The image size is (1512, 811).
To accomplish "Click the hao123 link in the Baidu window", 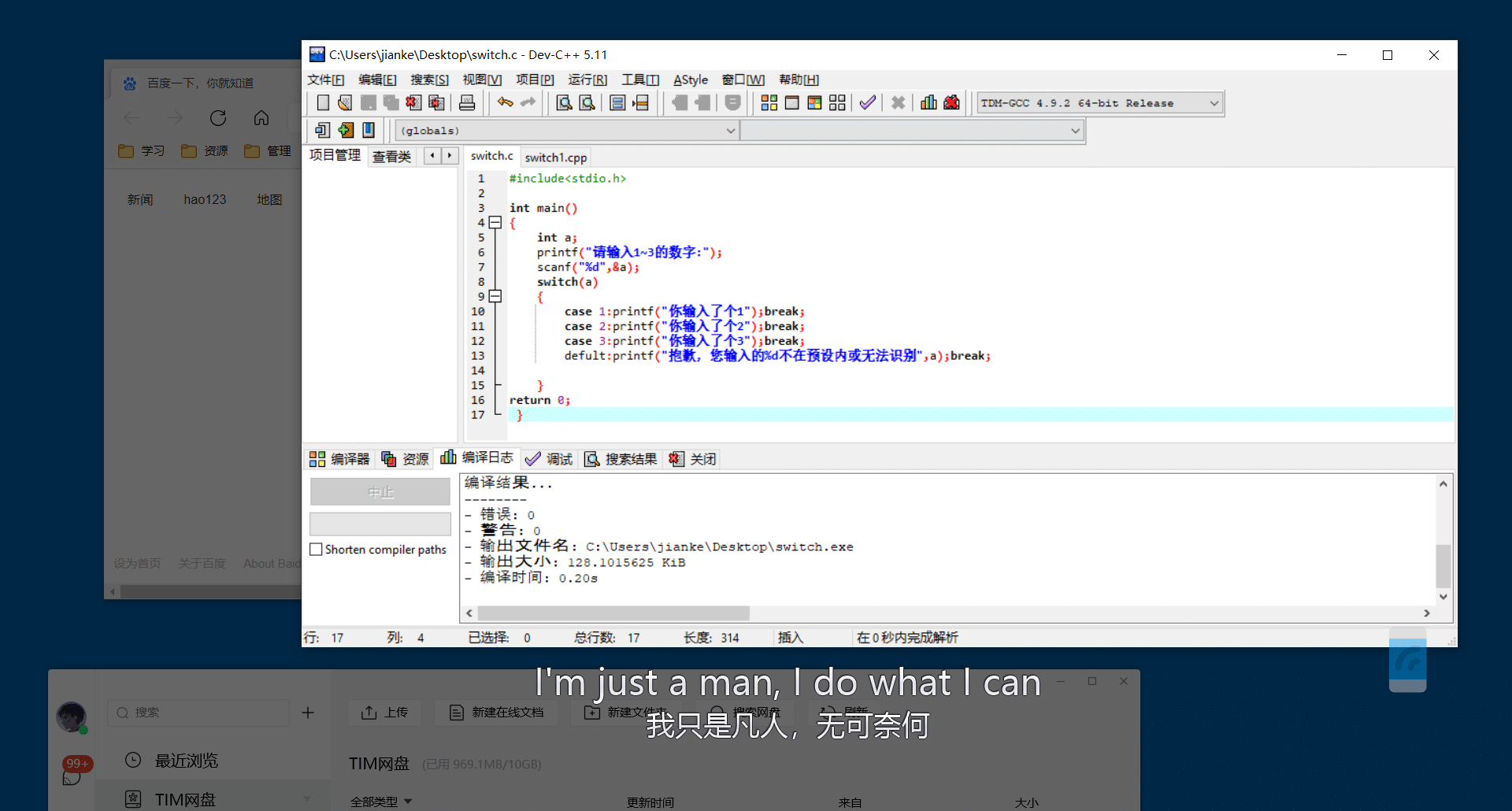I will click(x=205, y=199).
